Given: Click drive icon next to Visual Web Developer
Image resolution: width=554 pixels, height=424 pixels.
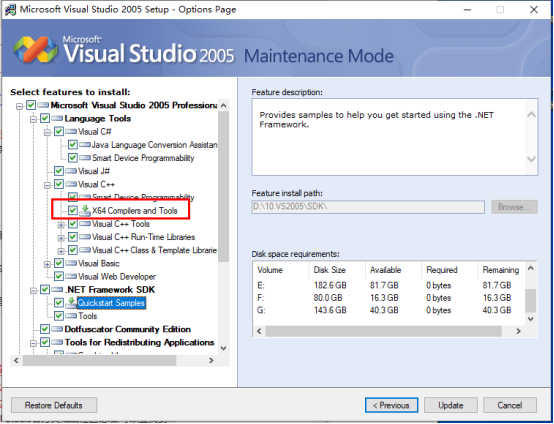Looking at the screenshot, I should (71, 276).
